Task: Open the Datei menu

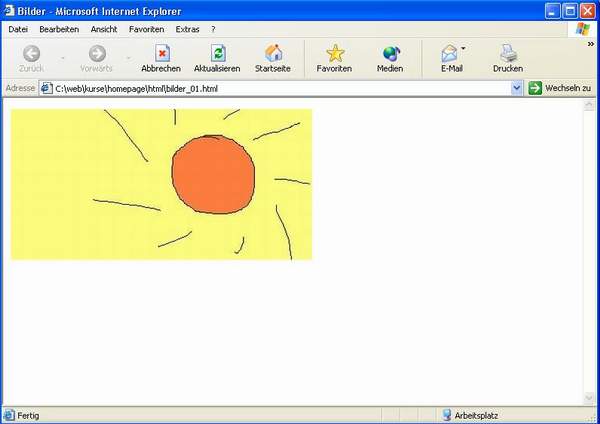Action: tap(18, 29)
